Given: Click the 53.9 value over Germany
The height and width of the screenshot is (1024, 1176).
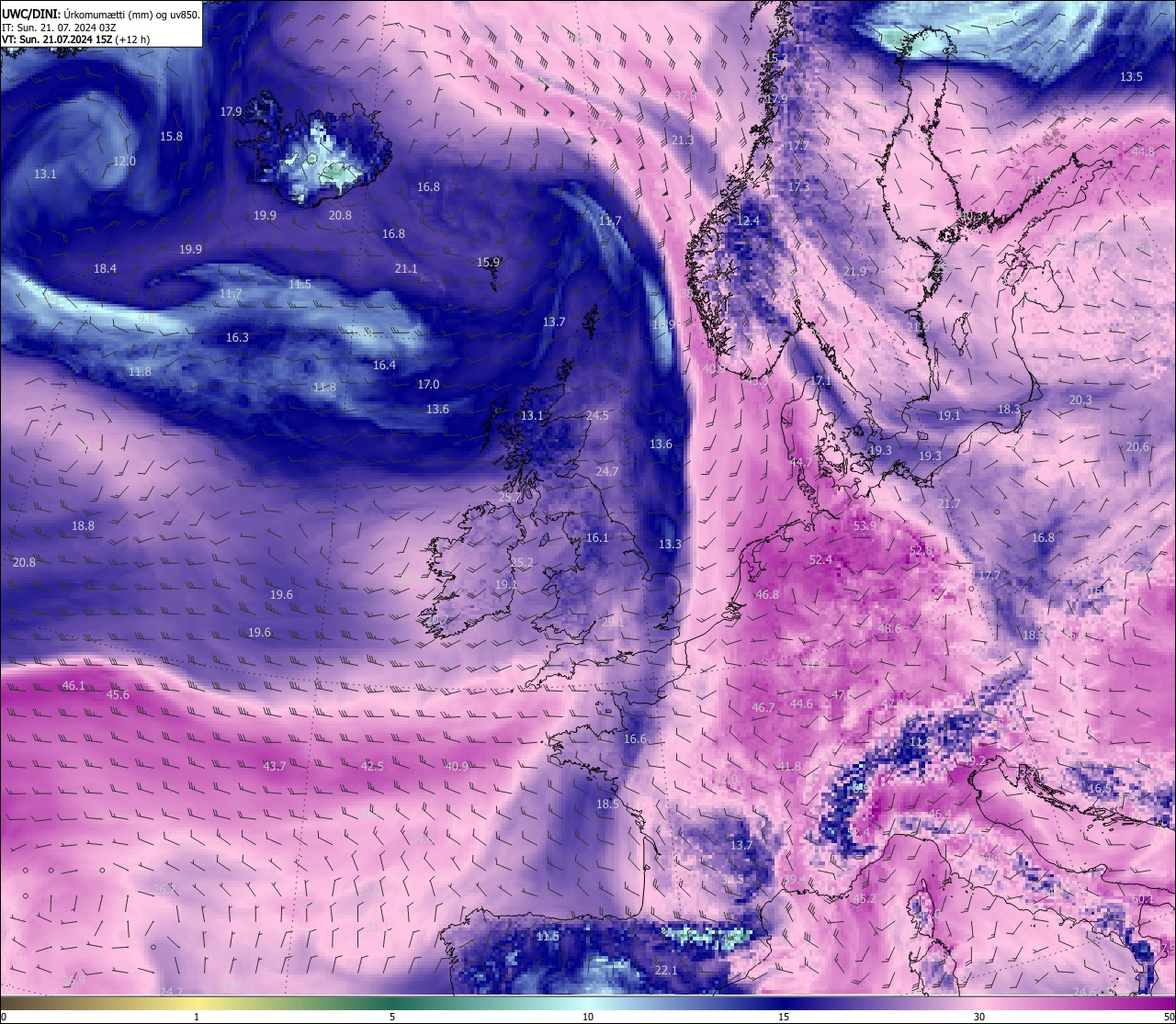Looking at the screenshot, I should (865, 525).
